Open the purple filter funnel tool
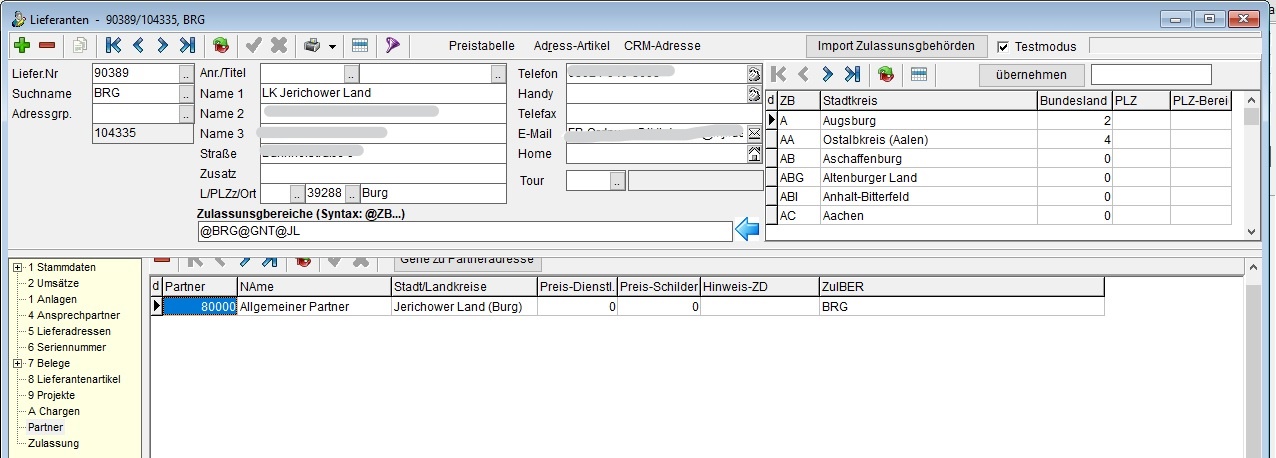This screenshot has height=458, width=1276. [393, 46]
